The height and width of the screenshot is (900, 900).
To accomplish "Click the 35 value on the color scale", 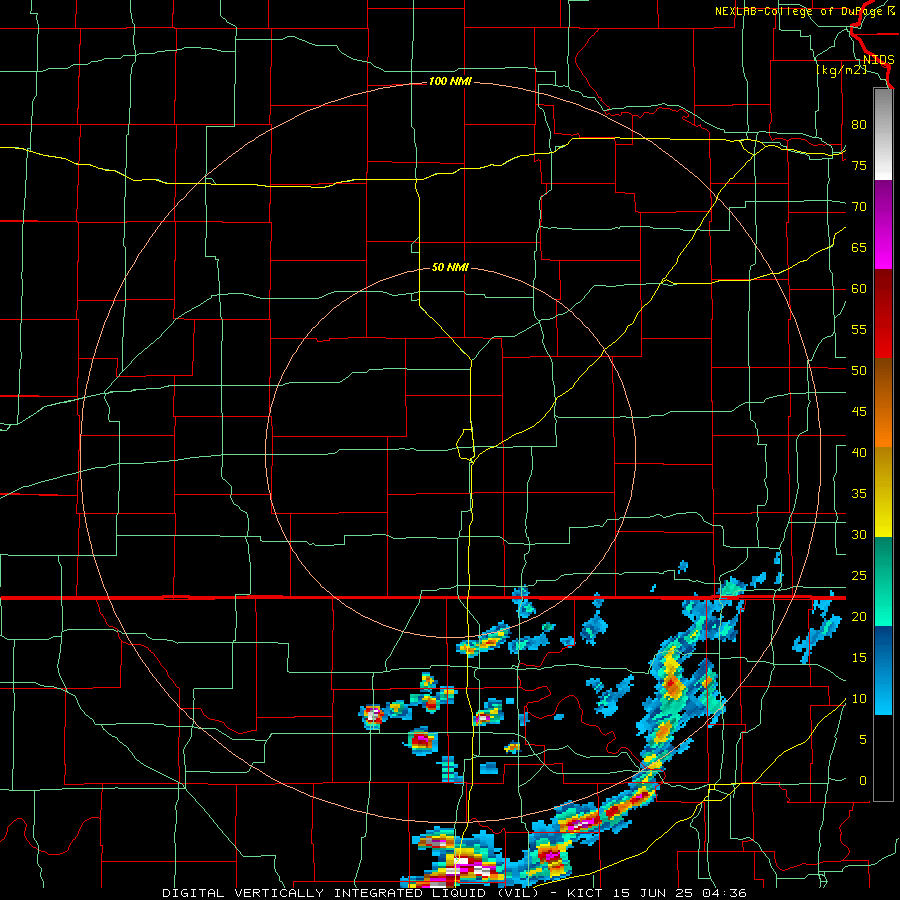I will (859, 494).
